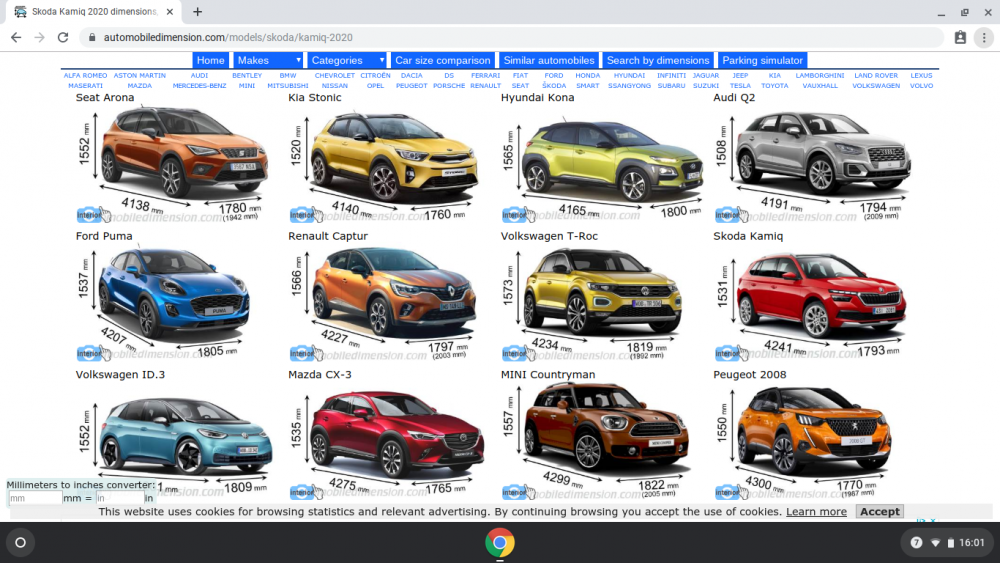Open the Audi Q2 interior view icon
This screenshot has height=563, width=1000.
point(732,215)
